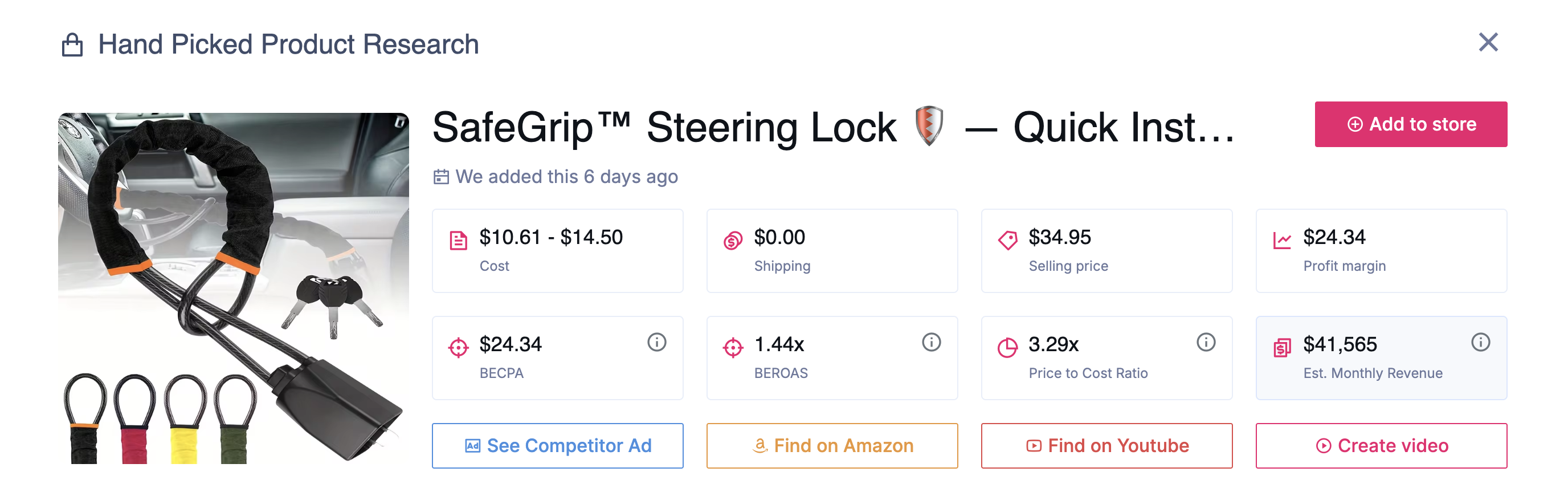Viewport: 1568px width, 488px height.
Task: Open Find on Youtube
Action: point(1107,445)
